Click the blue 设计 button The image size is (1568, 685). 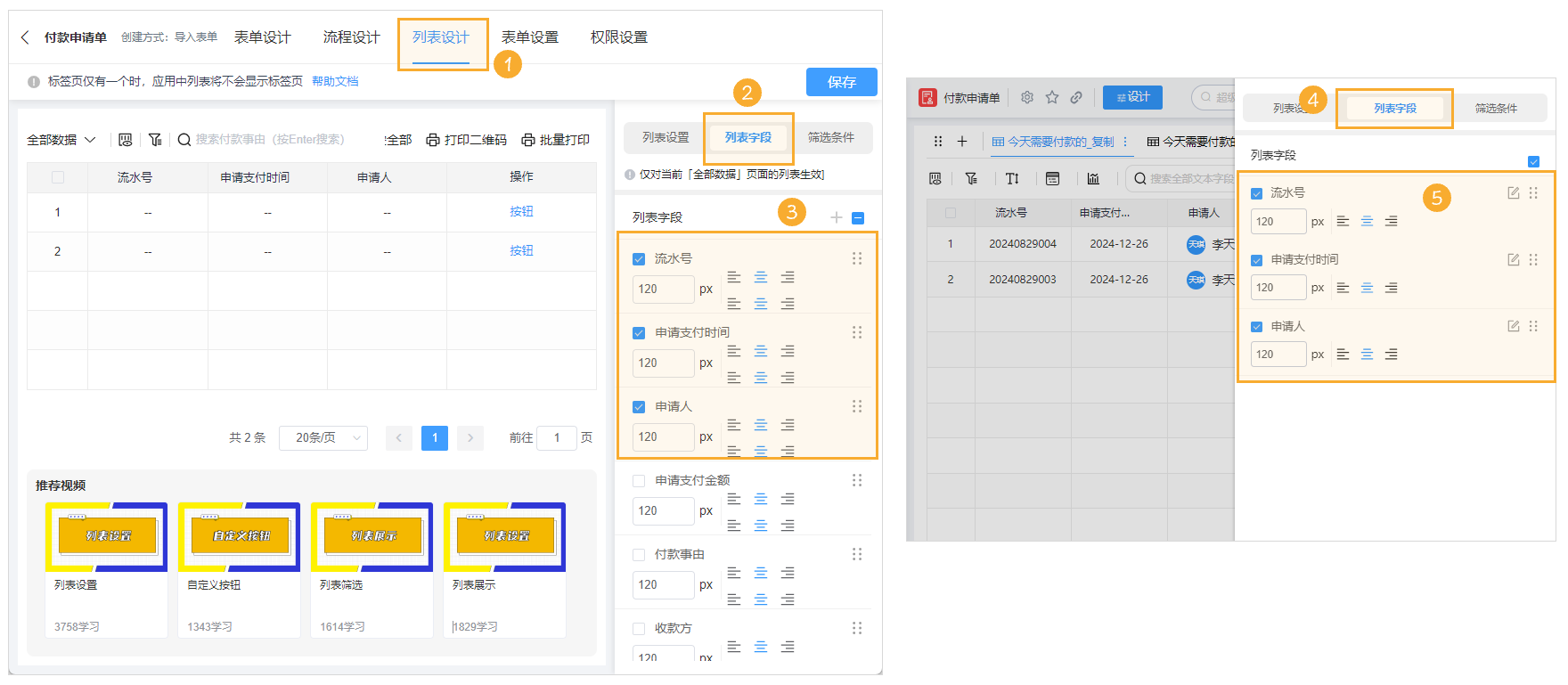[1132, 97]
